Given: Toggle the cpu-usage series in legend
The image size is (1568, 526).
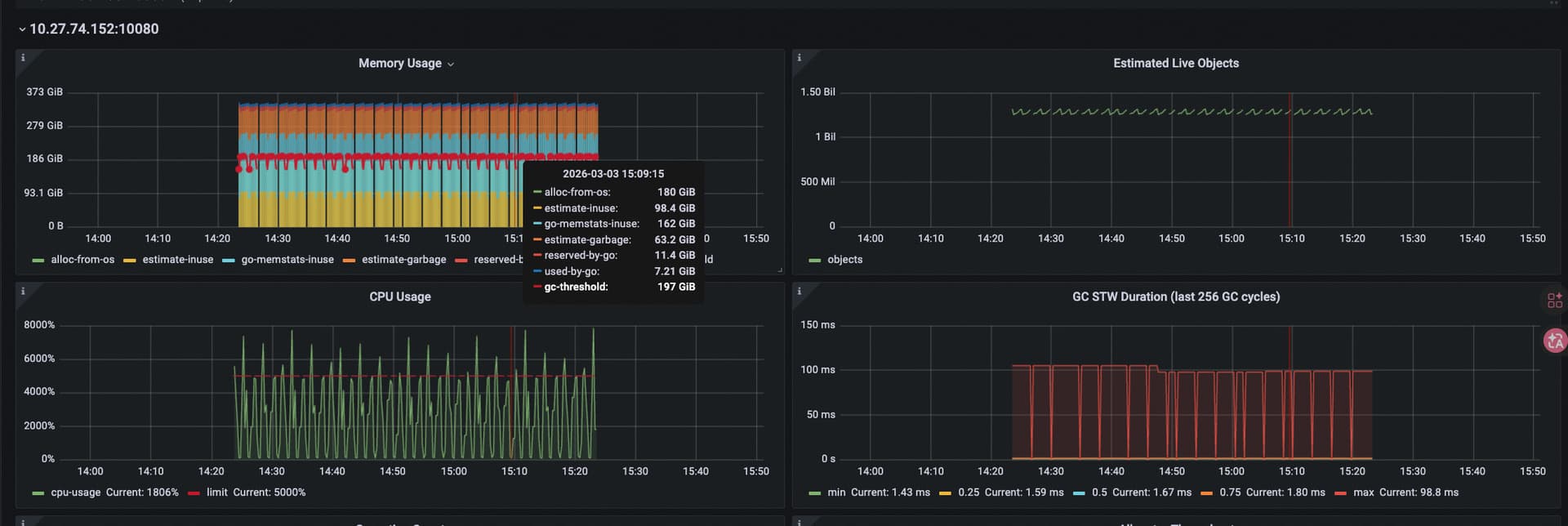Looking at the screenshot, I should (x=75, y=493).
